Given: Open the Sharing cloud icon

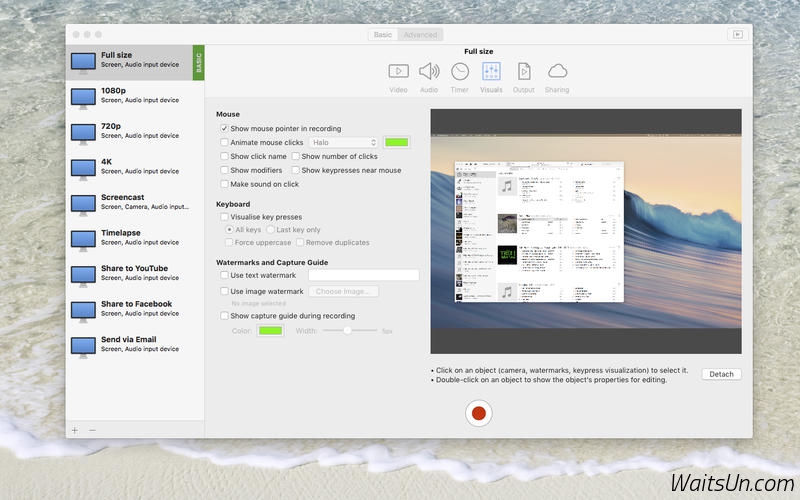Looking at the screenshot, I should (557, 71).
